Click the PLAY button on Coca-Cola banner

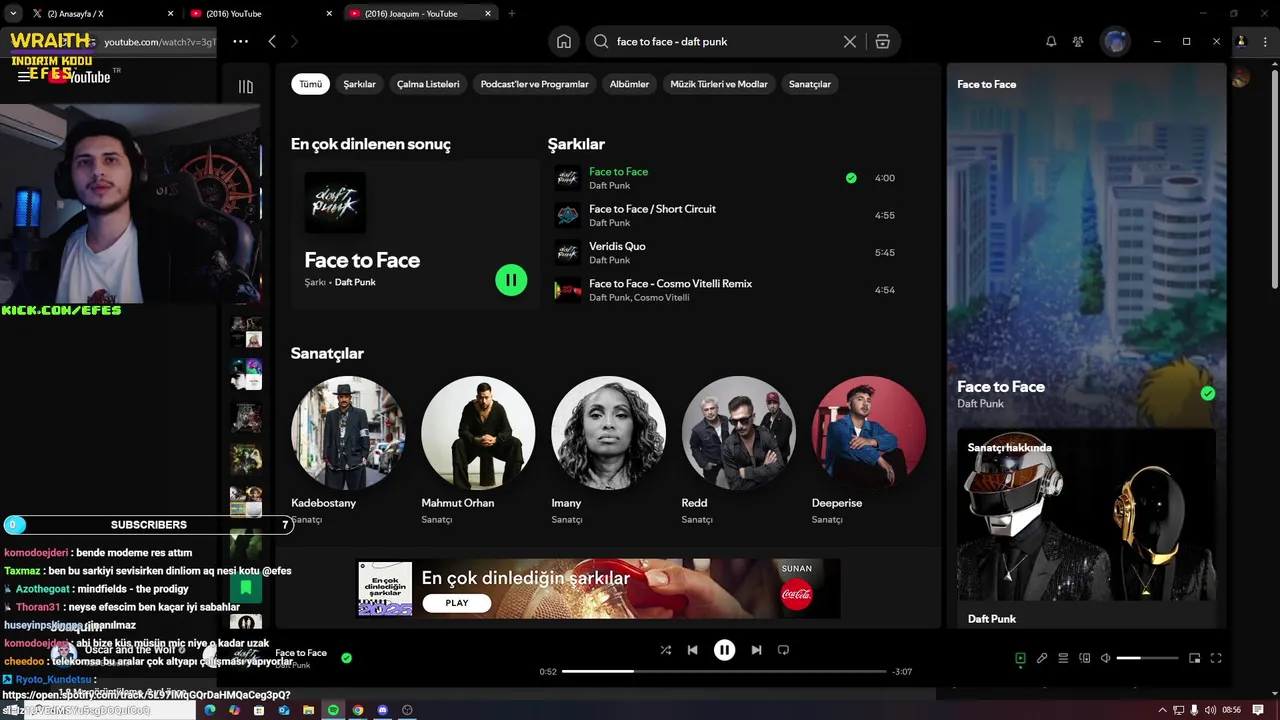(456, 603)
